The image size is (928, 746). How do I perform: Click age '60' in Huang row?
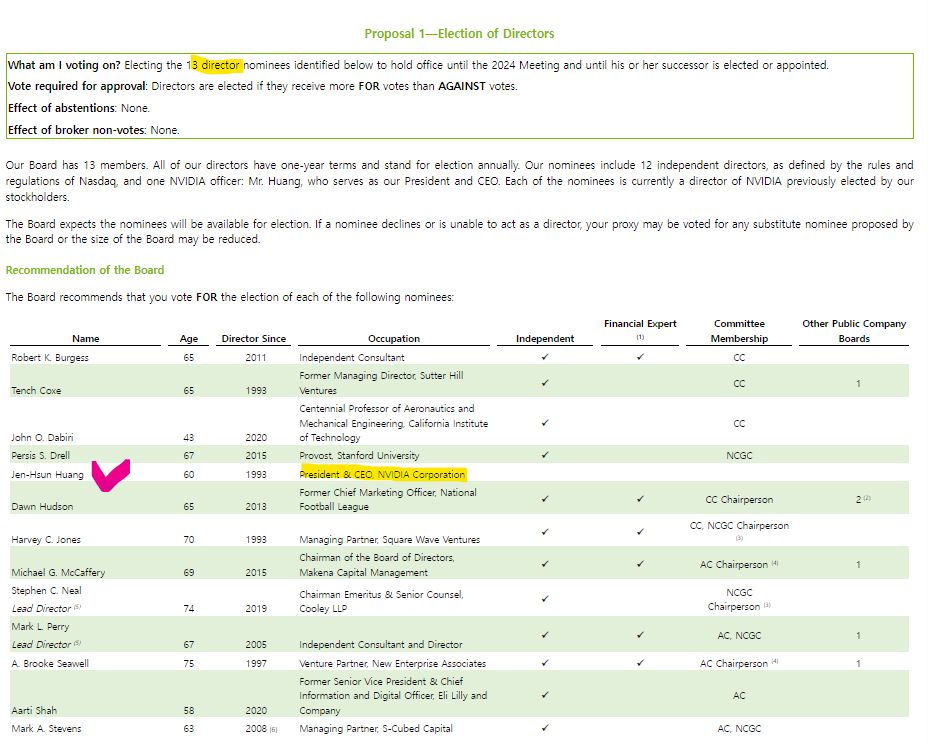(189, 475)
